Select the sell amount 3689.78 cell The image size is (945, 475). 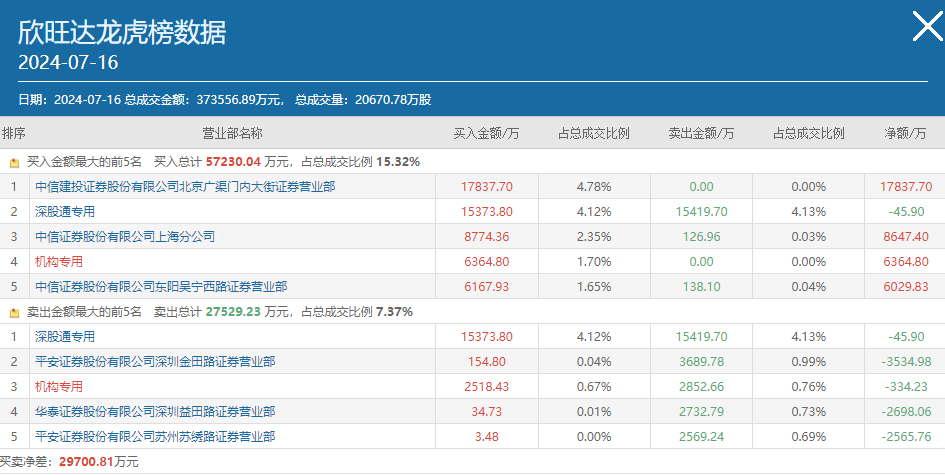pyautogui.click(x=702, y=362)
